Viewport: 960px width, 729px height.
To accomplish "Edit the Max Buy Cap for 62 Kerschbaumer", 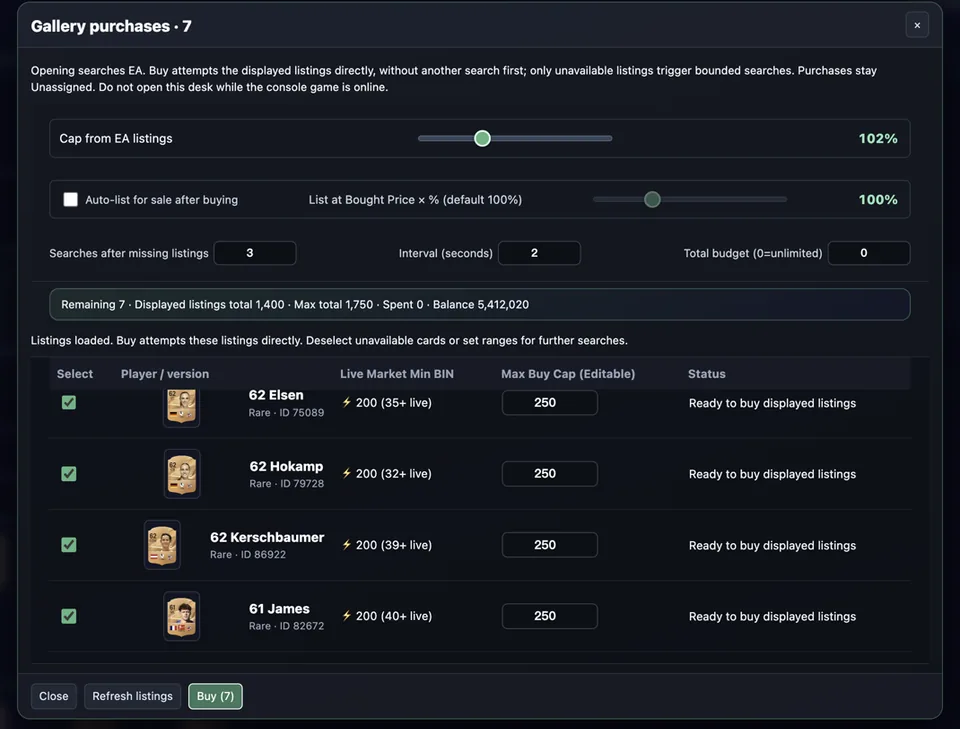I will (550, 545).
